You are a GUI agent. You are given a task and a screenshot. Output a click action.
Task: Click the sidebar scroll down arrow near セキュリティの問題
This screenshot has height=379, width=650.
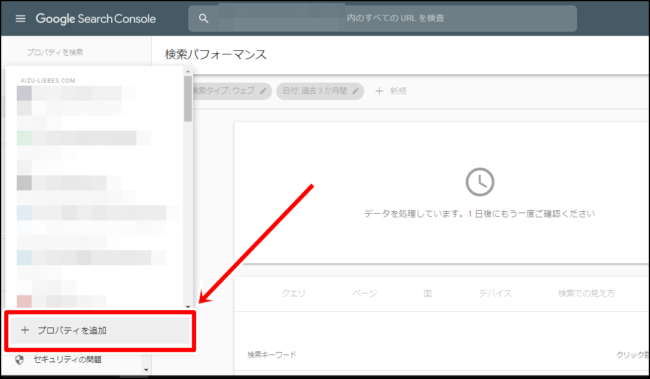pyautogui.click(x=146, y=369)
